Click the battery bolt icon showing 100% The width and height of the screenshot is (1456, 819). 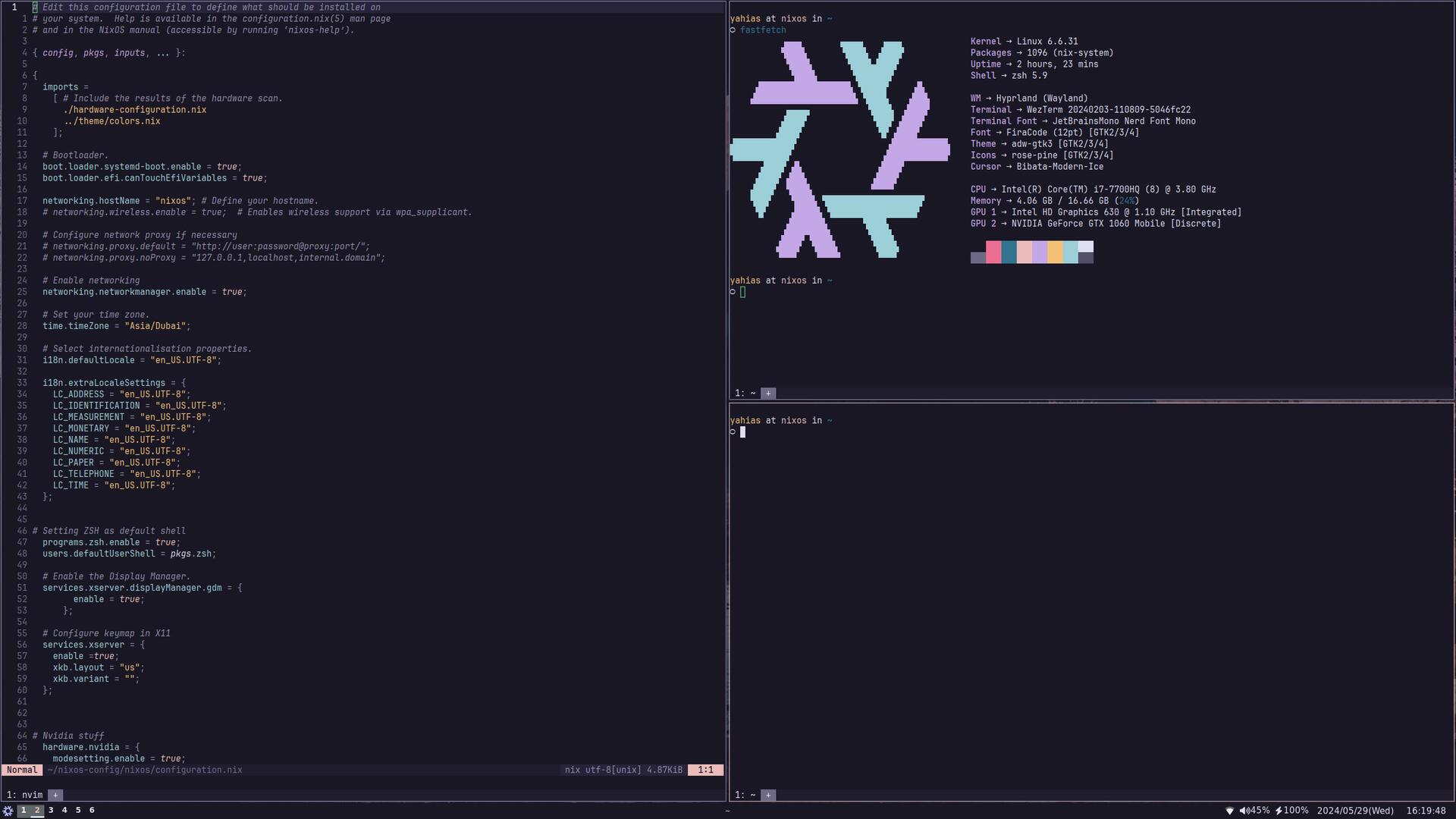(x=1279, y=811)
